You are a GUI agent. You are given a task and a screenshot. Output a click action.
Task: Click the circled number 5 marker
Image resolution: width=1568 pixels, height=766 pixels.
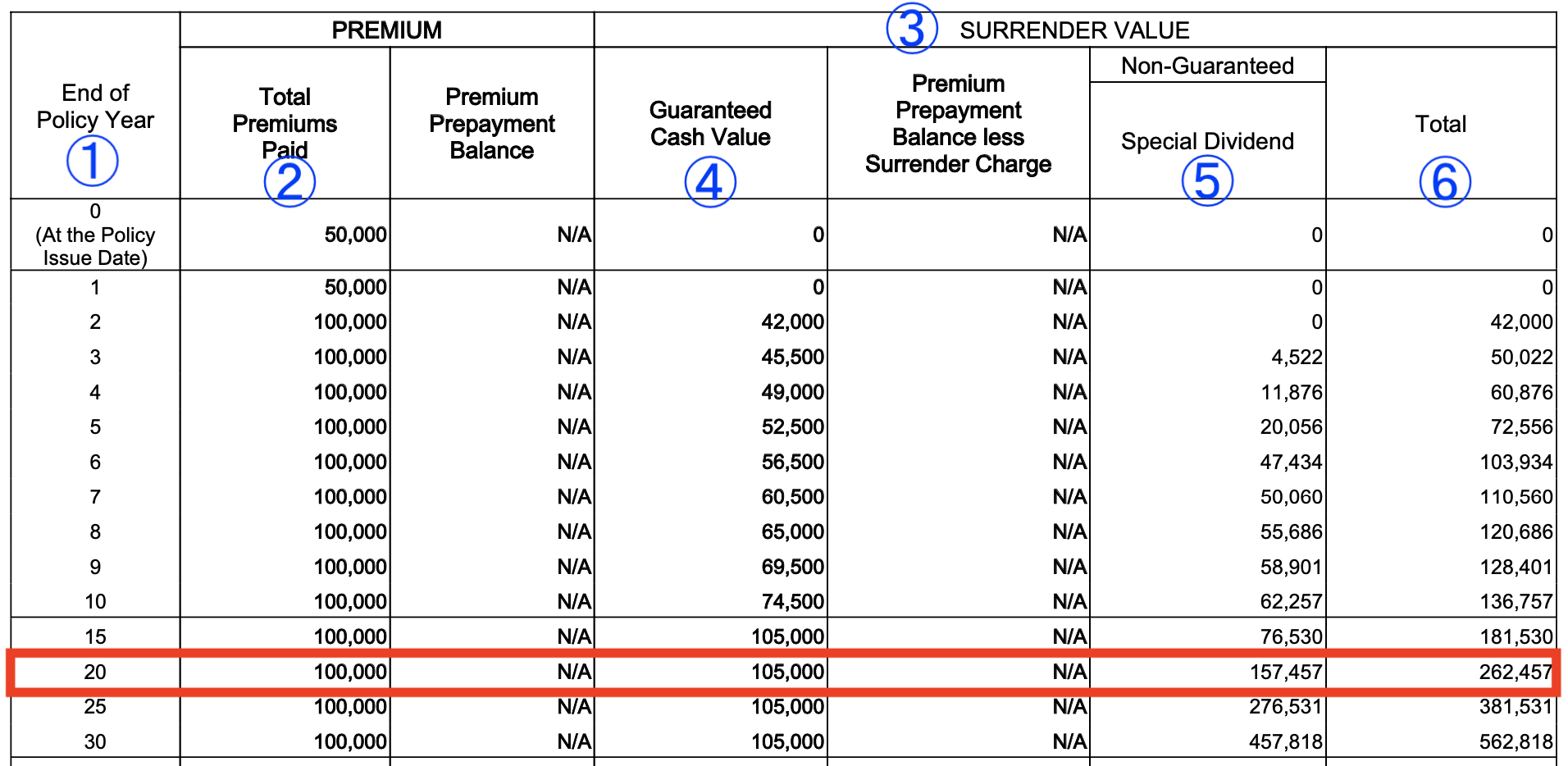[1207, 180]
